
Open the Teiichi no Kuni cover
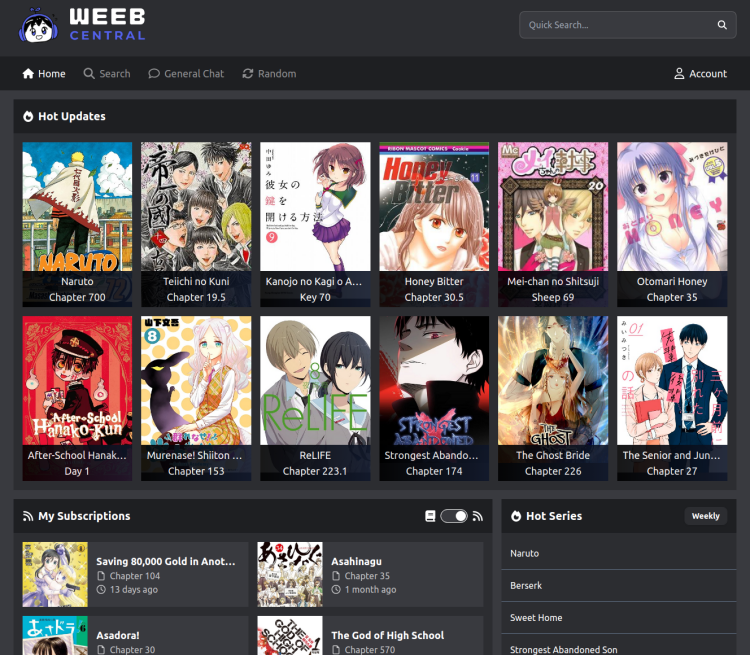click(x=196, y=224)
